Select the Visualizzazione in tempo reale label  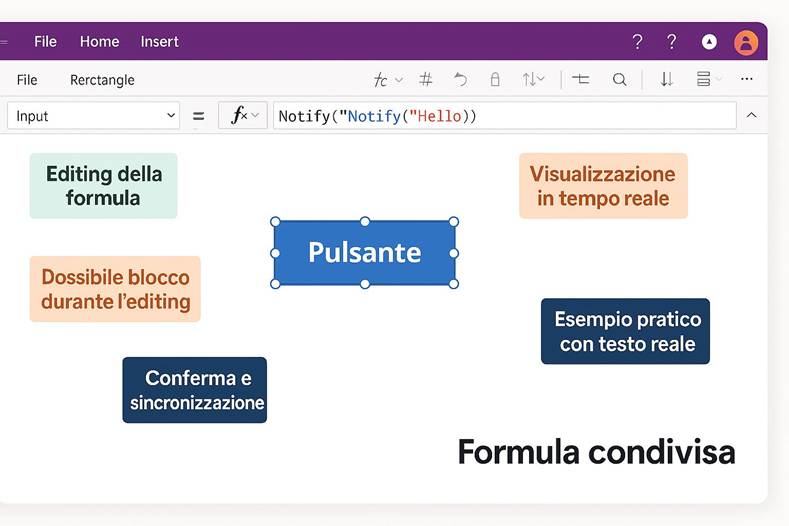pyautogui.click(x=603, y=186)
